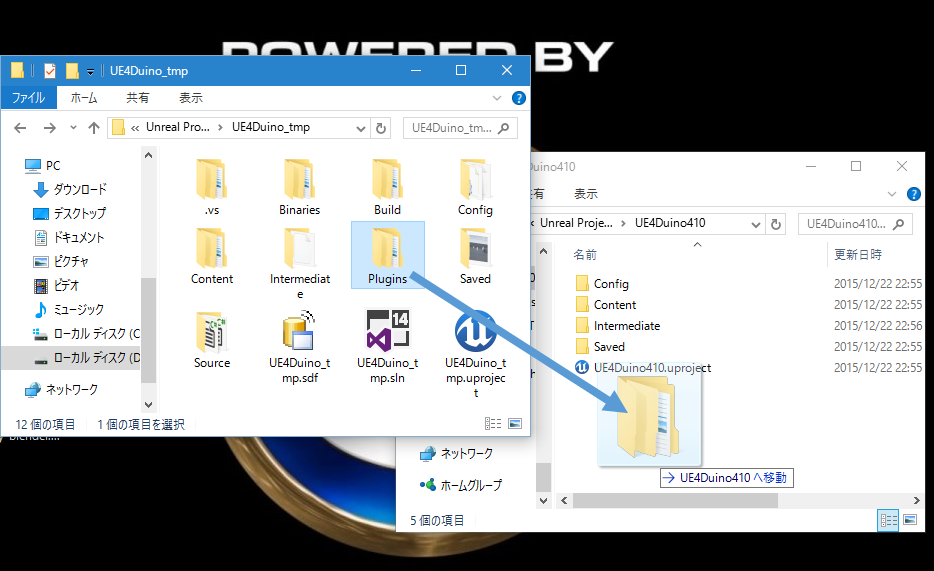Switch UE4Duino_tmp to details view
The height and width of the screenshot is (571, 934).
493,423
